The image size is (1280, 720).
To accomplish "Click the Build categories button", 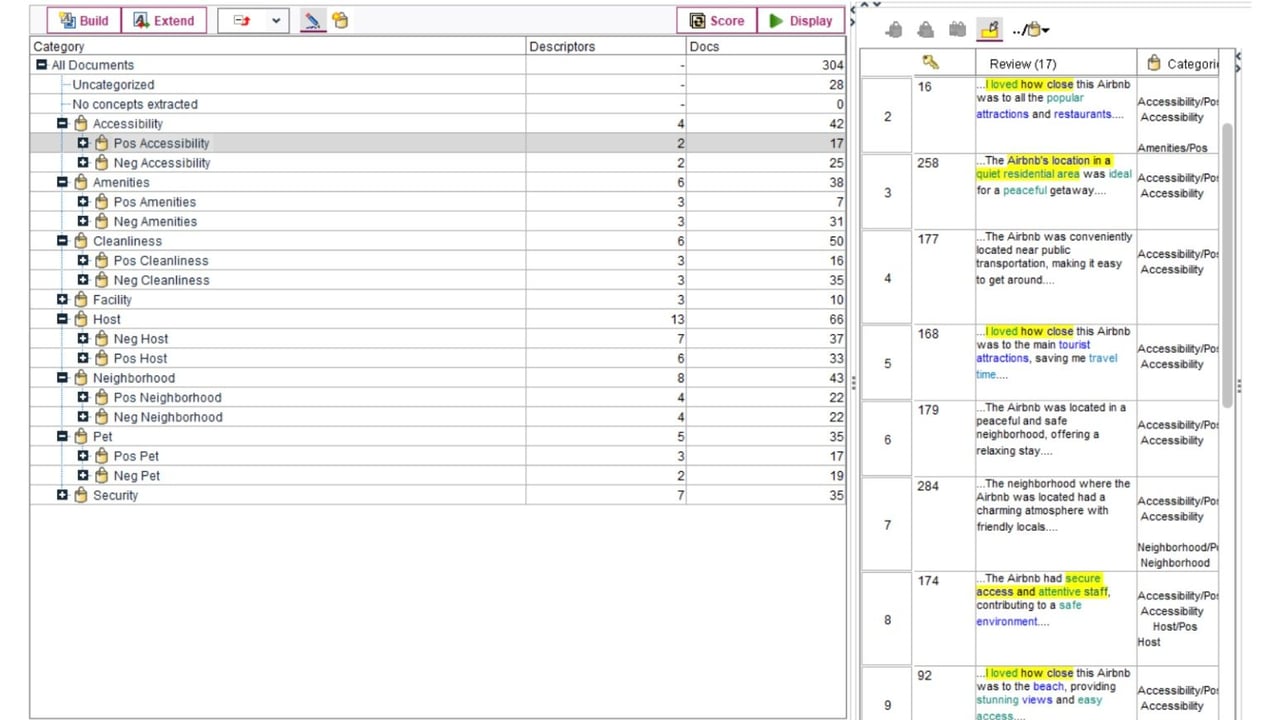I will click(84, 21).
